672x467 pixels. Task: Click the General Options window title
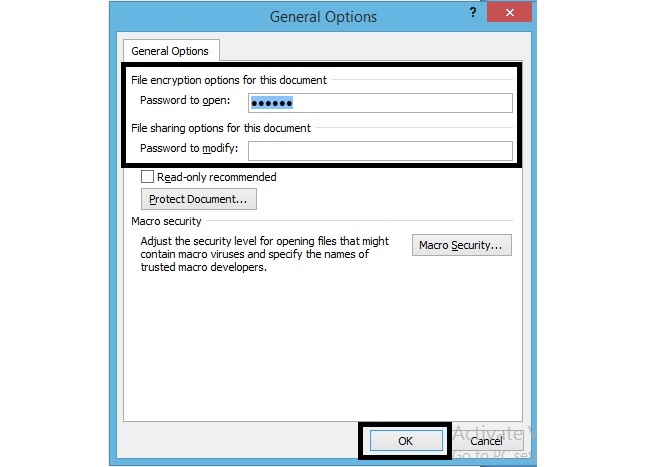point(323,16)
